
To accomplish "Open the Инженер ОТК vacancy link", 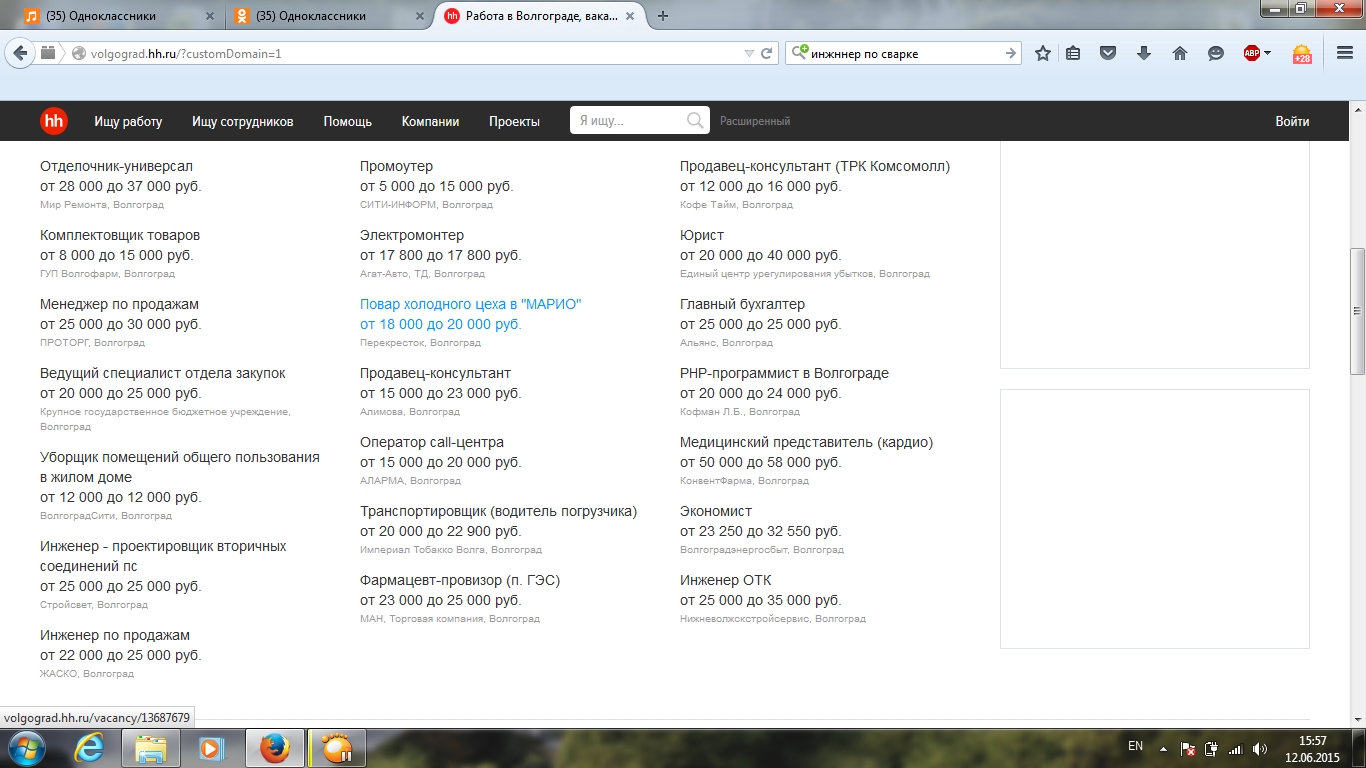I will click(x=726, y=580).
